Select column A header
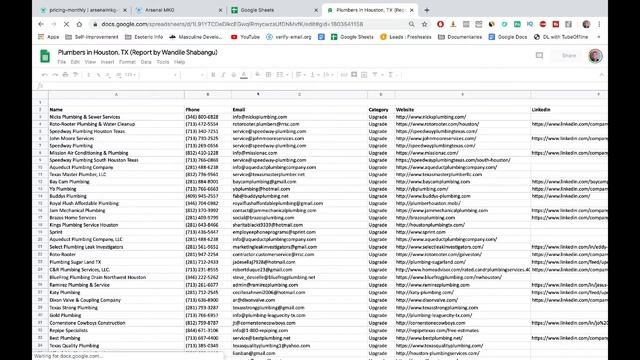This screenshot has width=640, height=360. click(x=116, y=95)
